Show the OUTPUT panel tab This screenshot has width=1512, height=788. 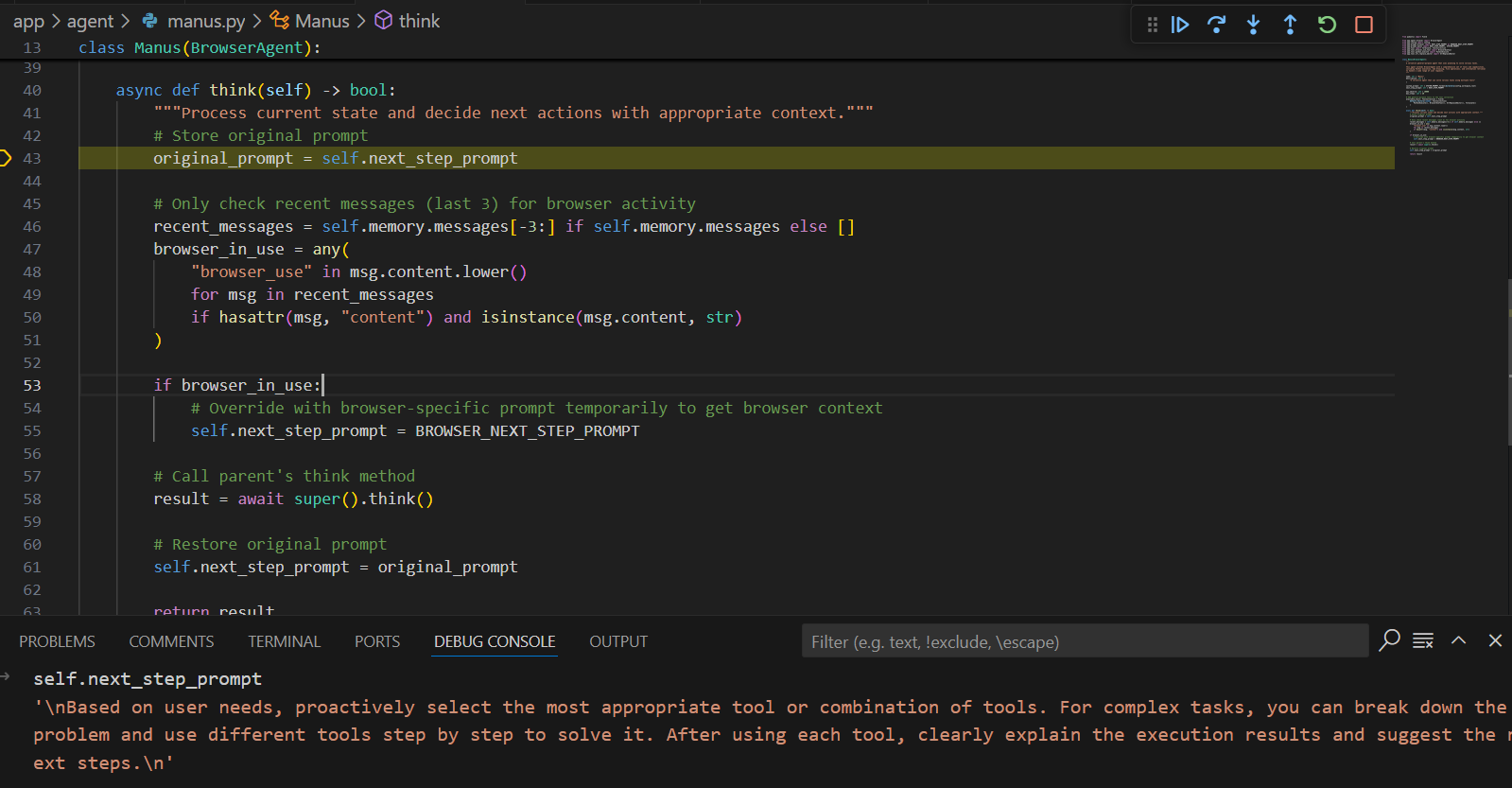coord(618,641)
